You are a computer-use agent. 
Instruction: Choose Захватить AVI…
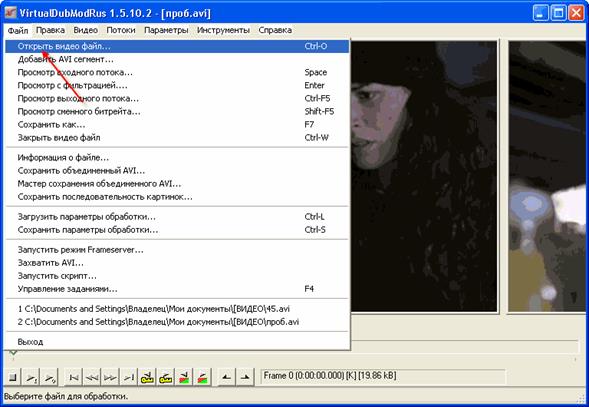pos(177,263)
